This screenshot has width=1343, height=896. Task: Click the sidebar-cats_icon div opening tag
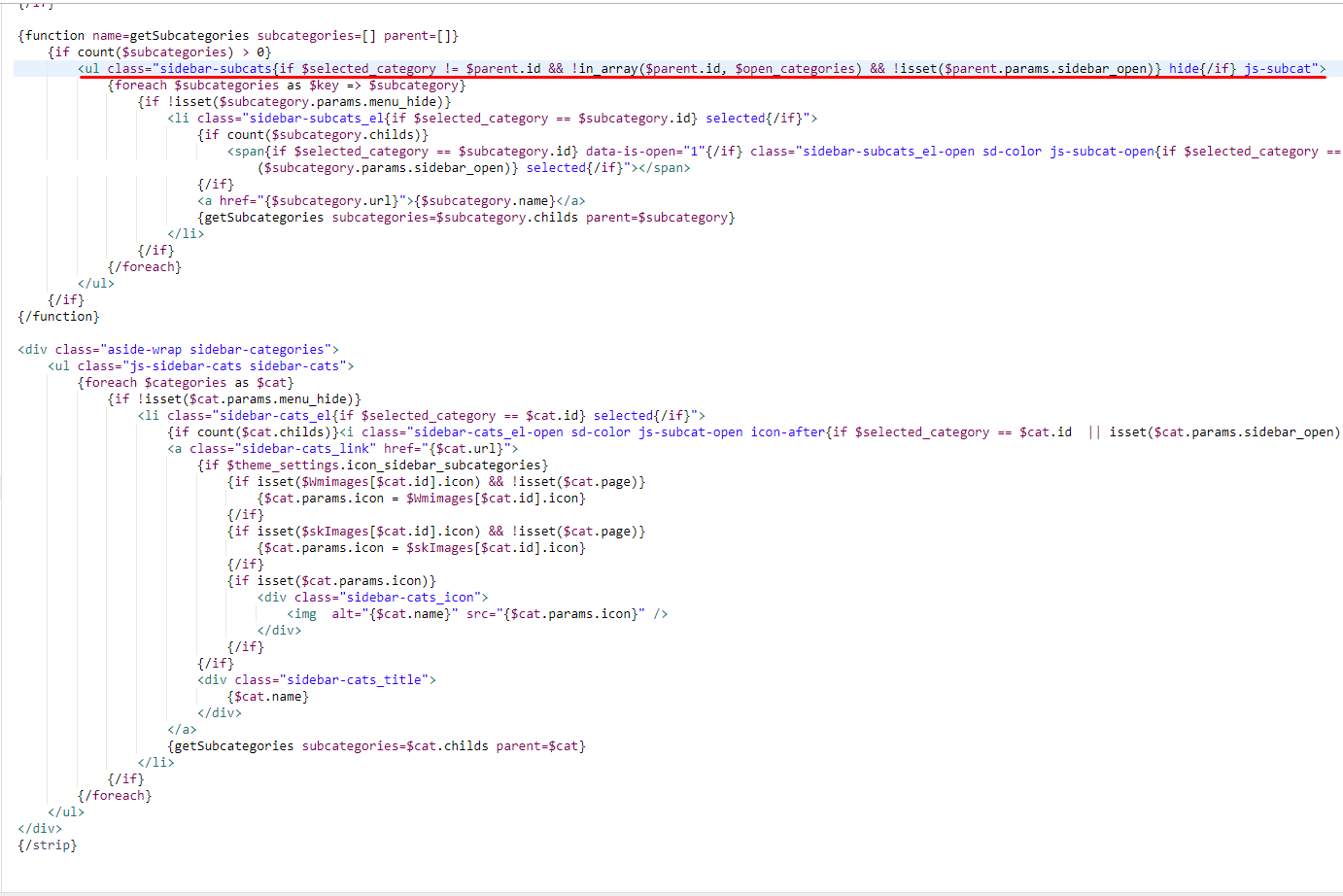click(x=373, y=598)
